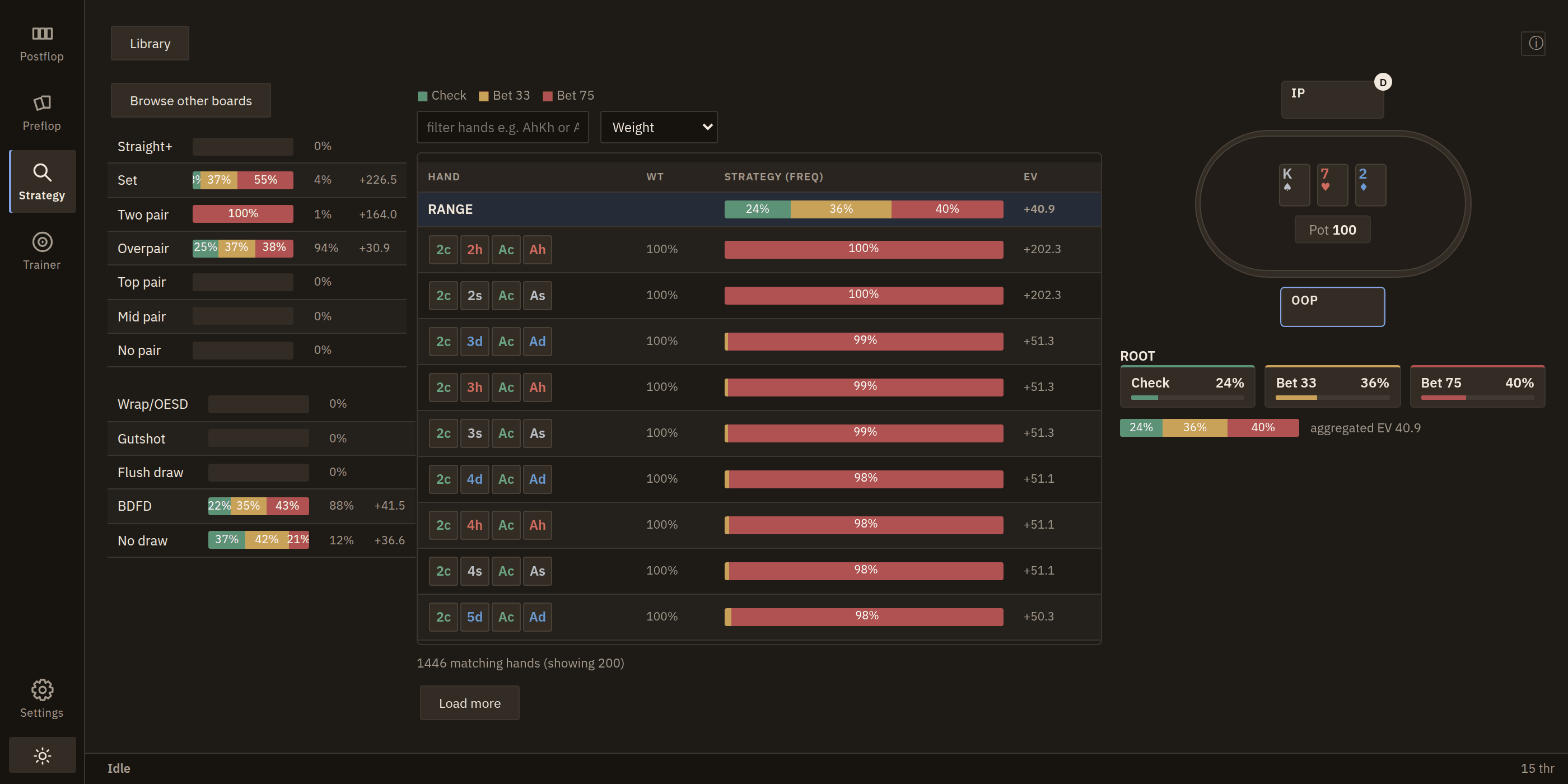Click the No draw category row
This screenshot has width=1568, height=784.
click(x=261, y=540)
